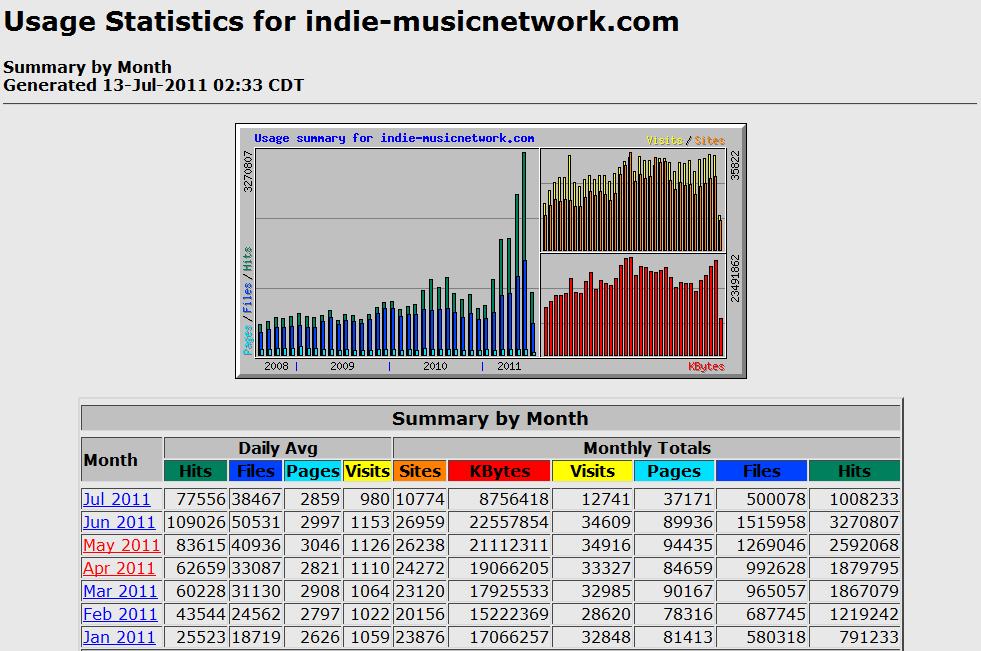Screen dimensions: 981x651
Task: Click the cyan Monthly Totals Pages header
Action: [x=674, y=471]
